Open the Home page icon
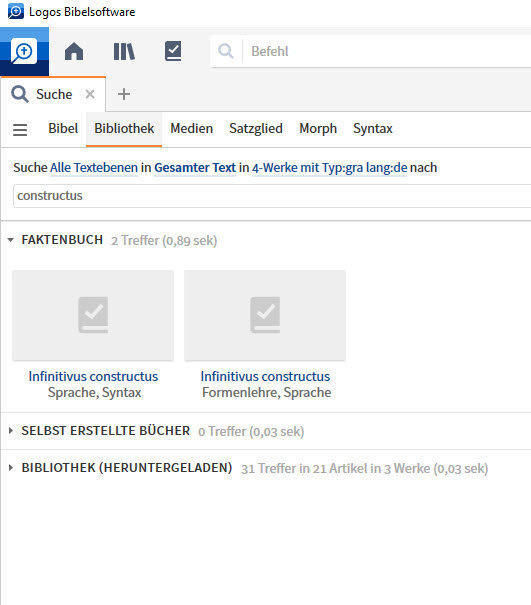Image resolution: width=531 pixels, height=605 pixels. 74,51
